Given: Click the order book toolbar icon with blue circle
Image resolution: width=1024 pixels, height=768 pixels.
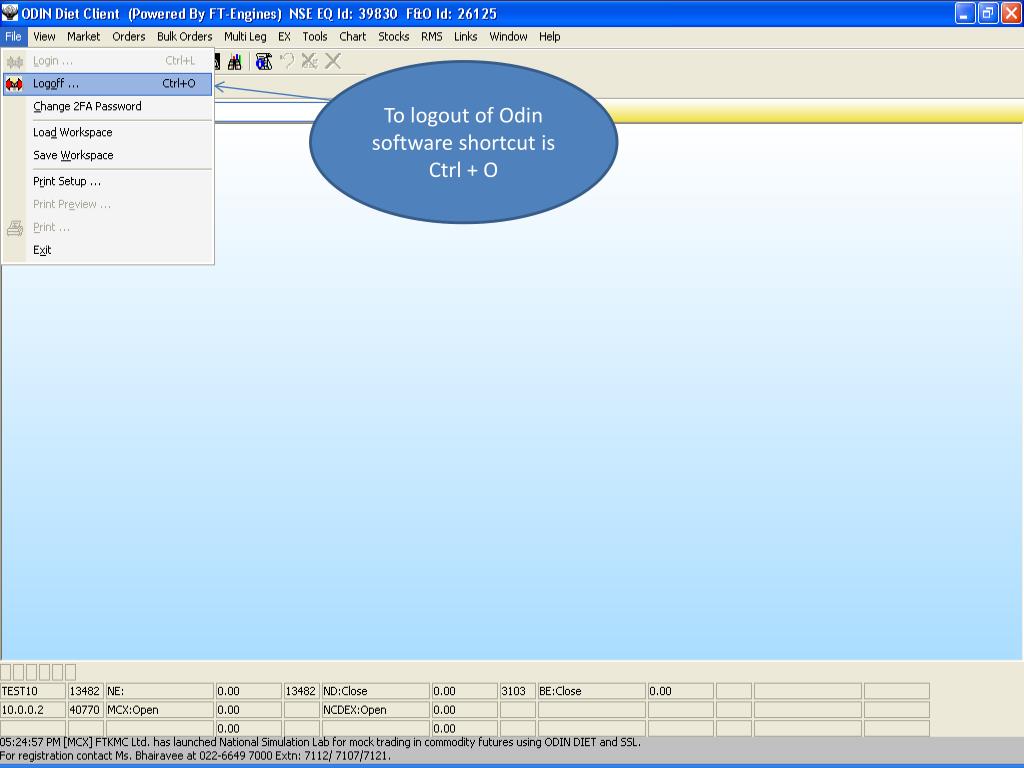Looking at the screenshot, I should [264, 61].
